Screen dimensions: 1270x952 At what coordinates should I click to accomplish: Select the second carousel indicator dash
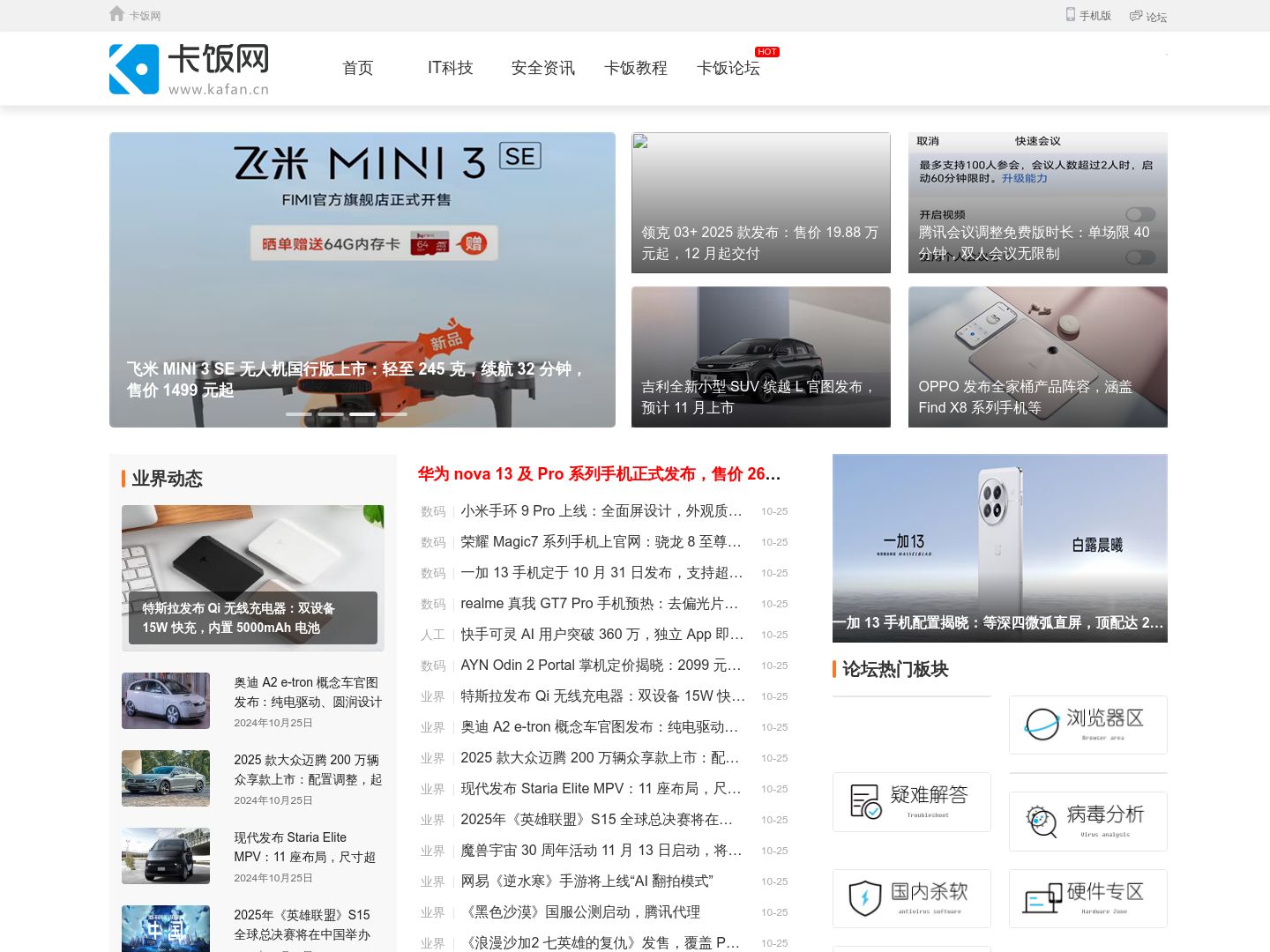point(331,413)
